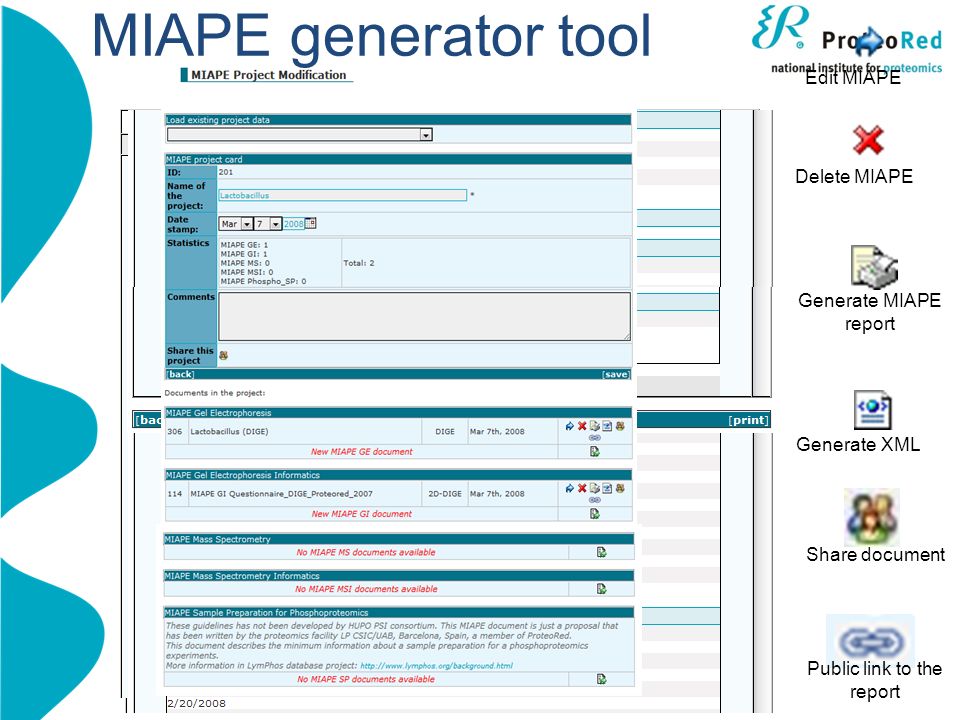Click the large Delete MIAPE red cross icon

pyautogui.click(x=868, y=140)
